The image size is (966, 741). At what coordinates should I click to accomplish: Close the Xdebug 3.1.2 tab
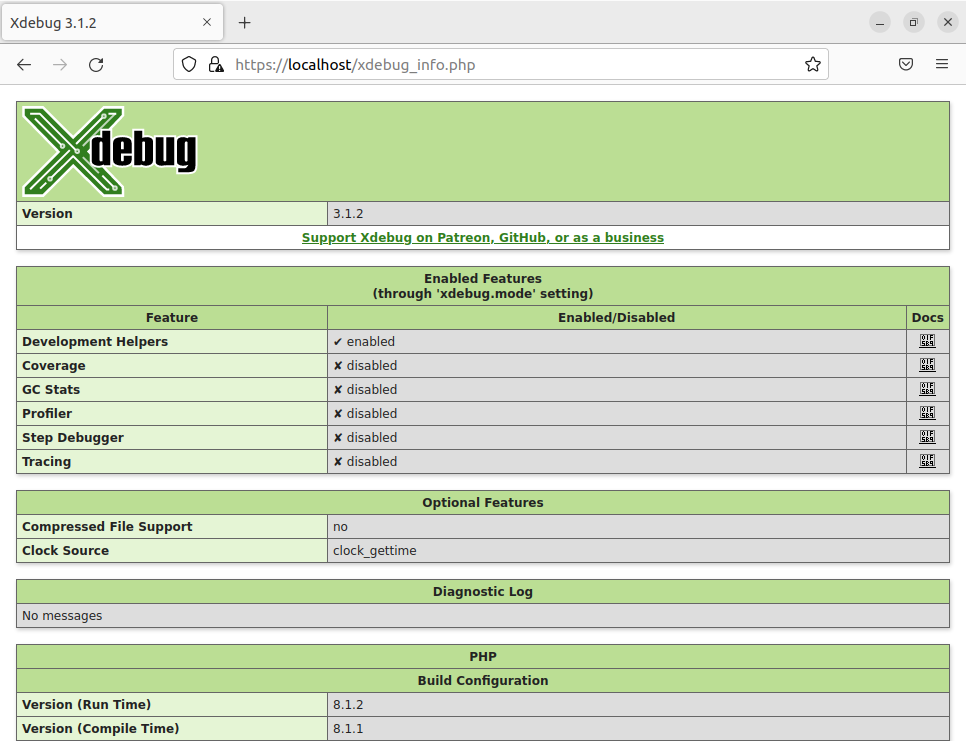click(x=207, y=22)
